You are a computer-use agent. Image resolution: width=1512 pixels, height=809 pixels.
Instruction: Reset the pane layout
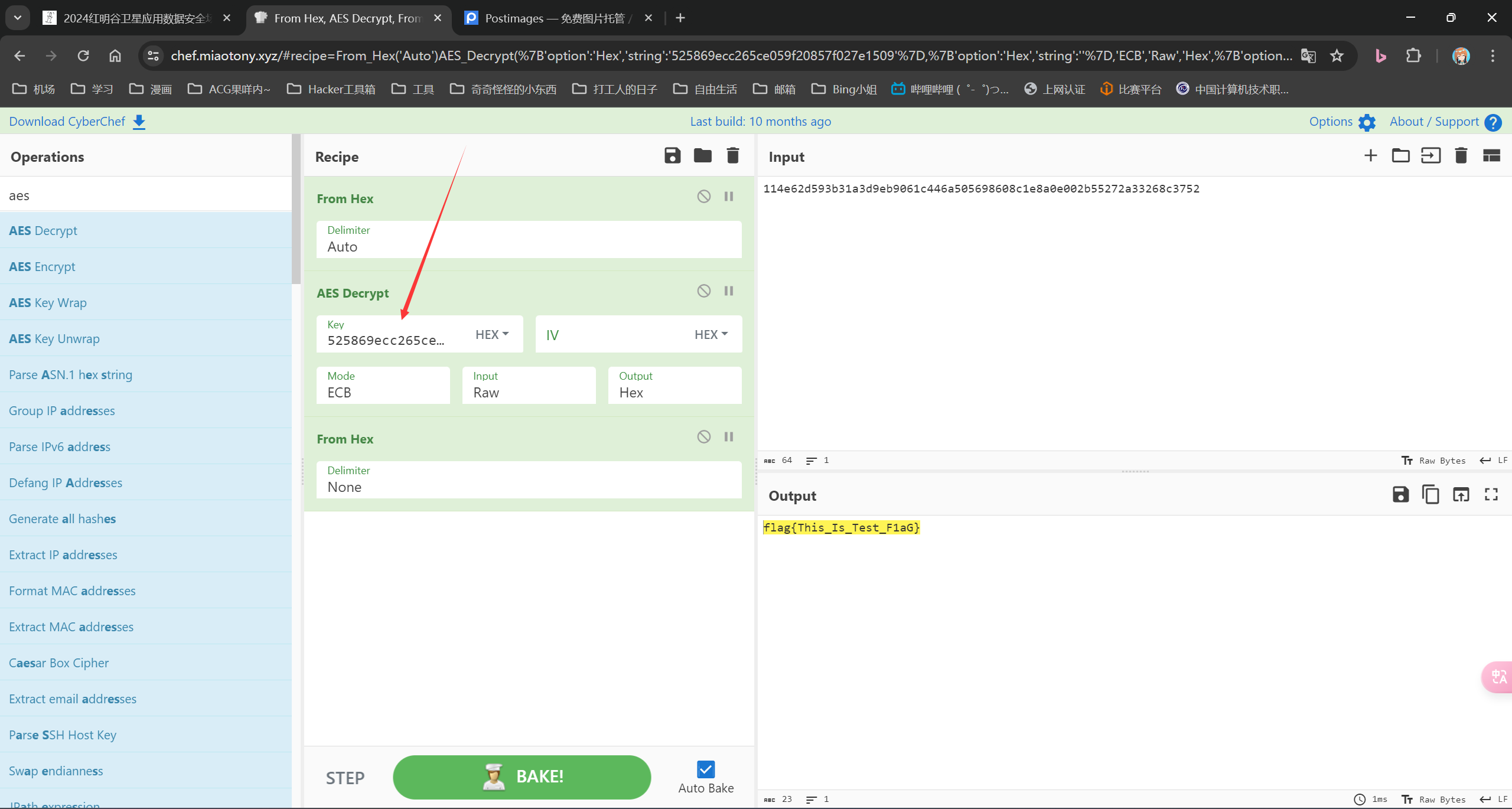click(1491, 156)
